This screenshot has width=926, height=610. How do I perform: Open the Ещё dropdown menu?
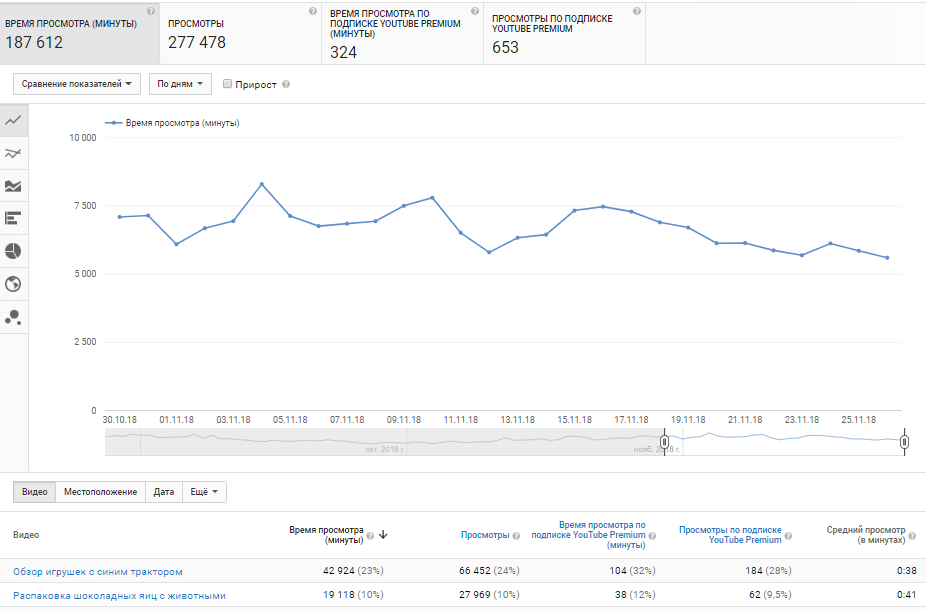pos(204,492)
